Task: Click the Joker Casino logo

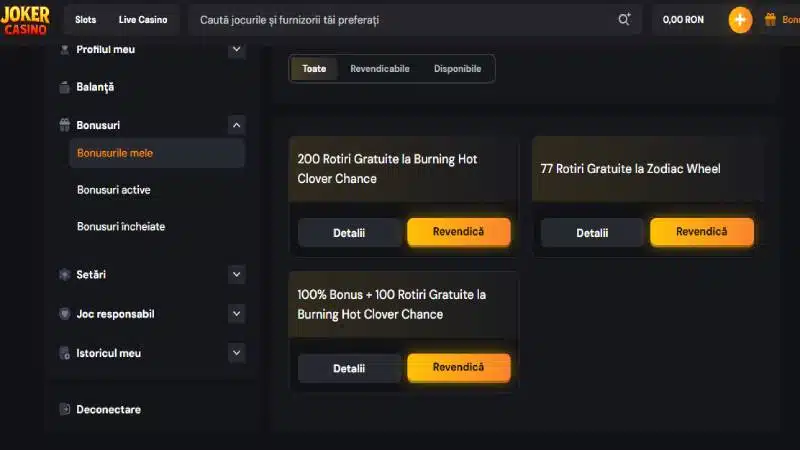Action: click(x=26, y=20)
